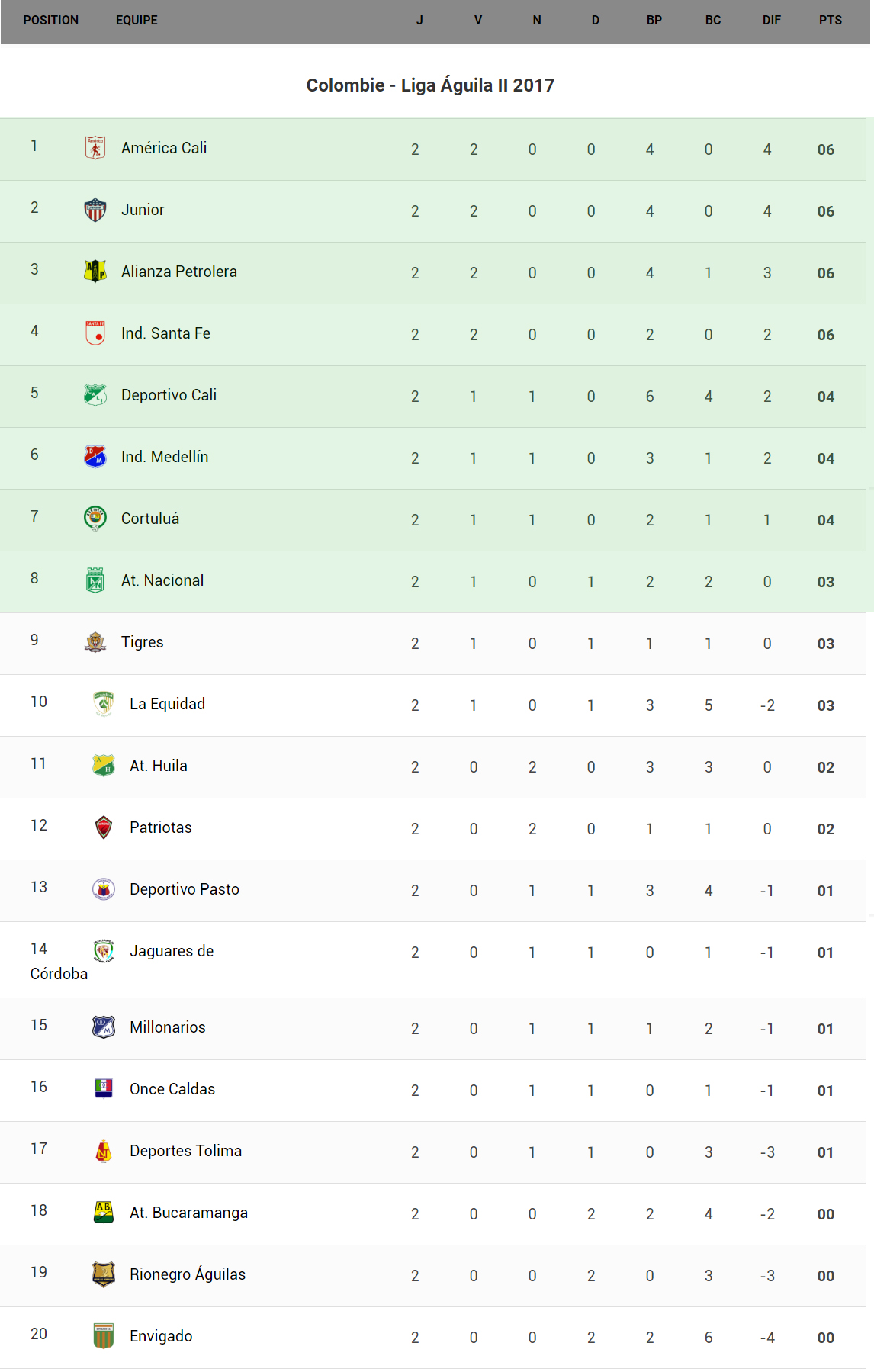Viewport: 874px width, 1372px height.
Task: Open the Ind. Santa Fe team link
Action: (x=165, y=333)
